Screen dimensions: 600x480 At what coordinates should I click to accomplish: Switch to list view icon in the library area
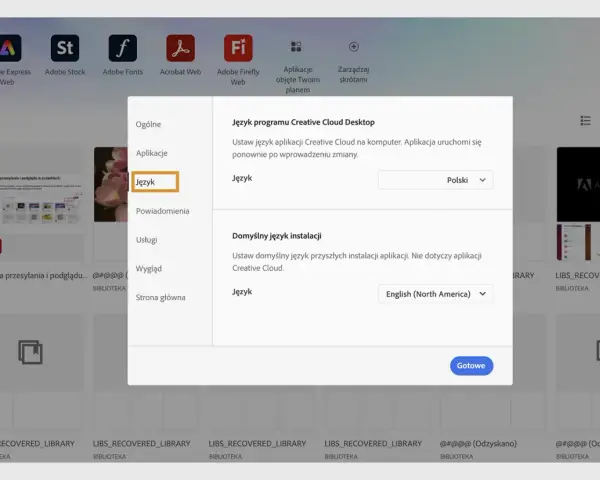585,121
